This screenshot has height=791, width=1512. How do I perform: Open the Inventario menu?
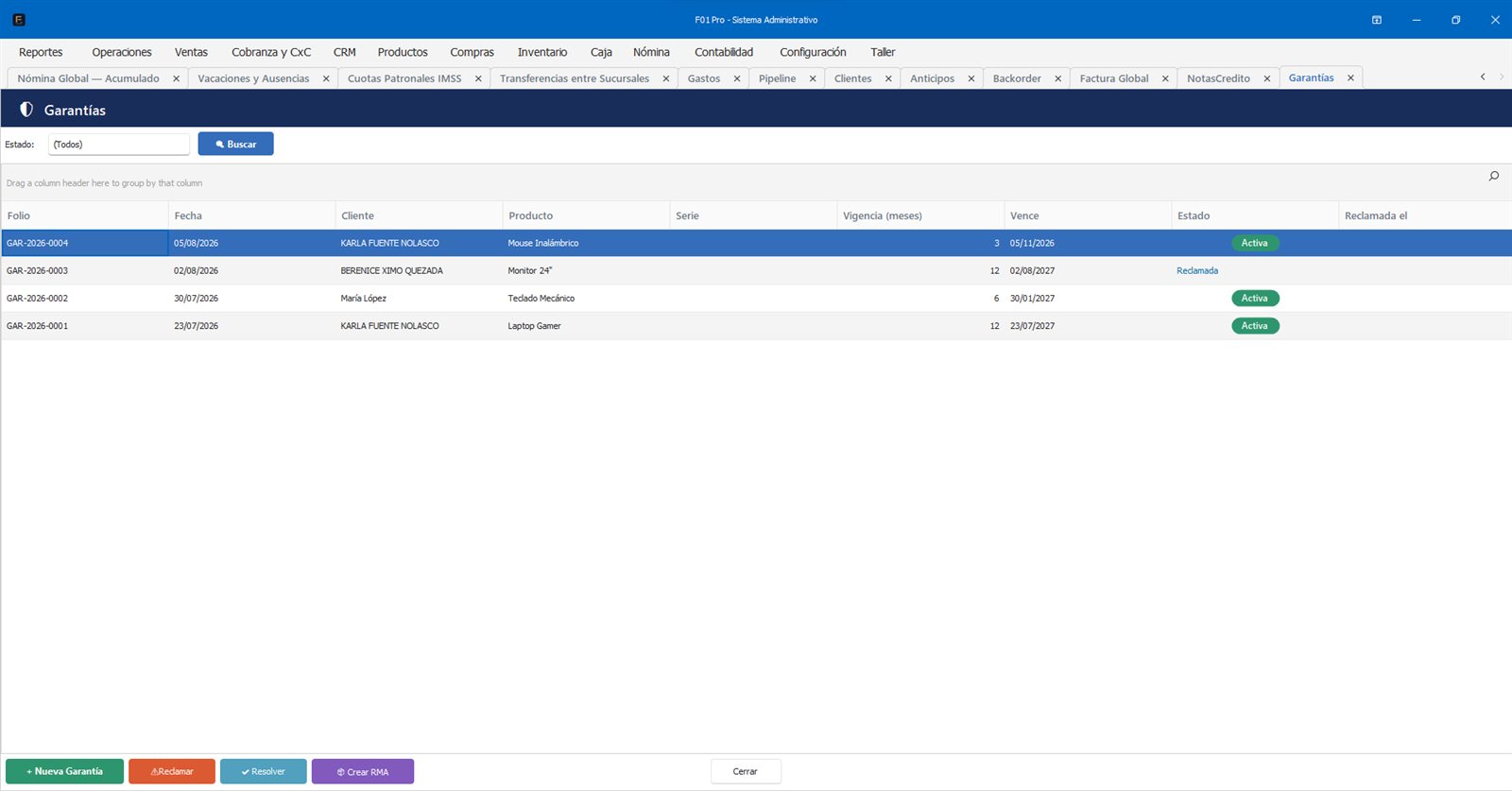542,53
